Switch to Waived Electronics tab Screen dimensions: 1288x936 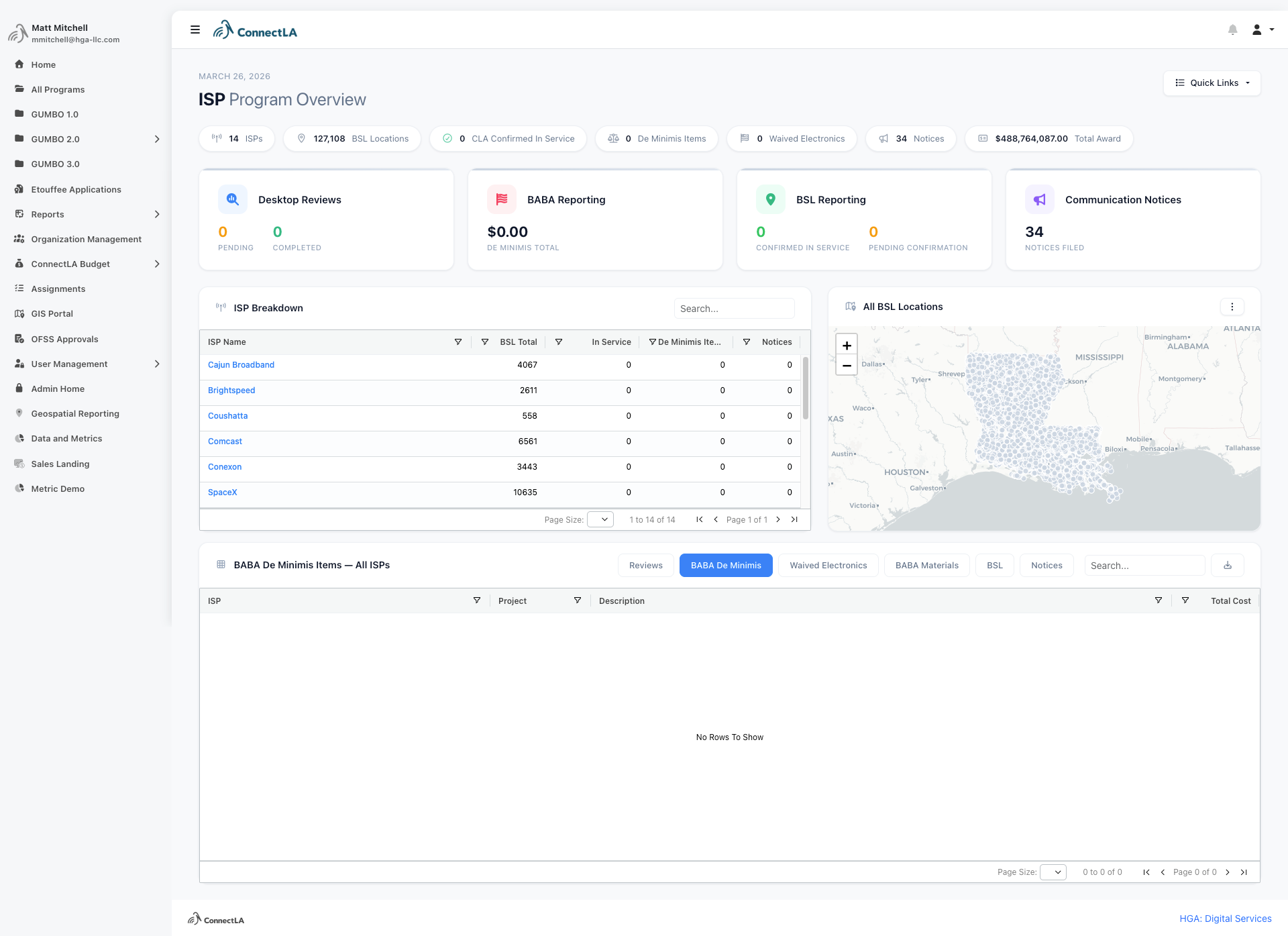click(828, 566)
